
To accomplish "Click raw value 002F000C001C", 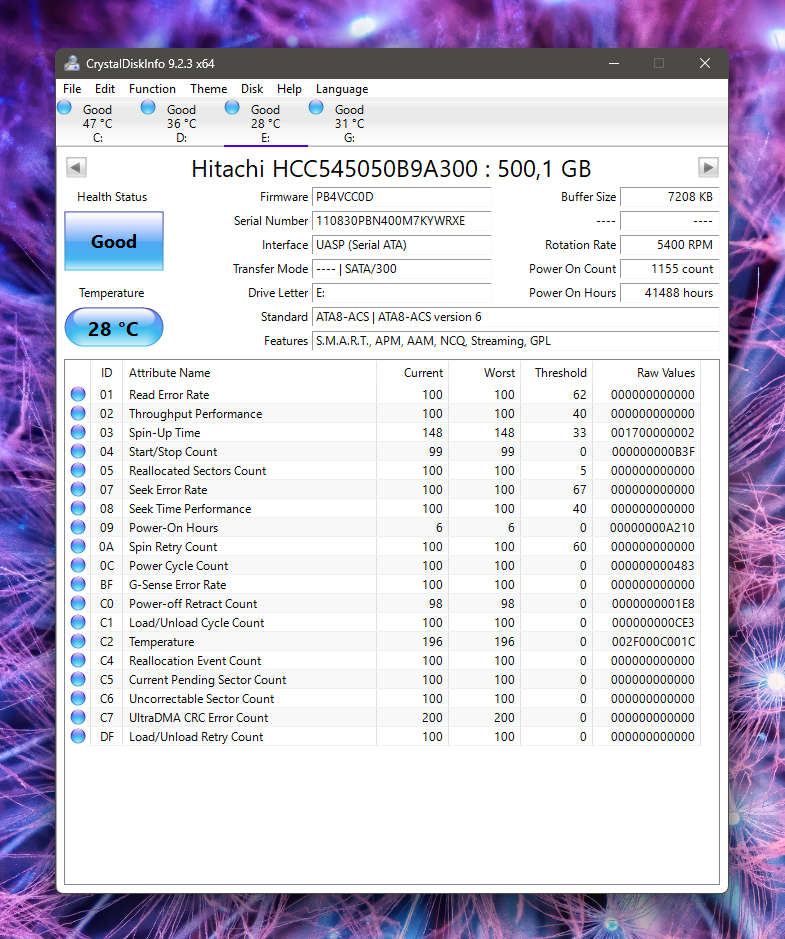I will click(653, 641).
